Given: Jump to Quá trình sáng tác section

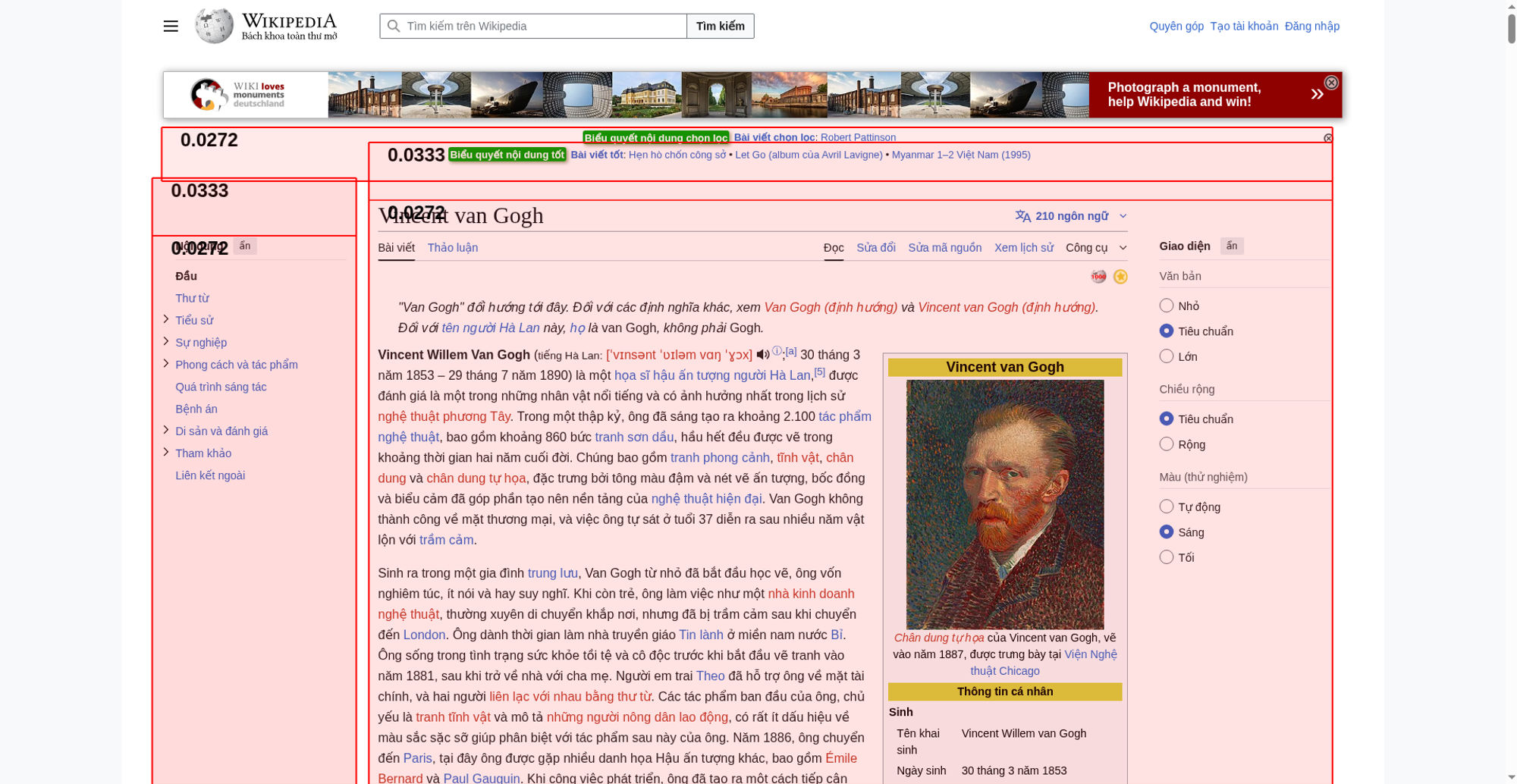Looking at the screenshot, I should coord(221,387).
